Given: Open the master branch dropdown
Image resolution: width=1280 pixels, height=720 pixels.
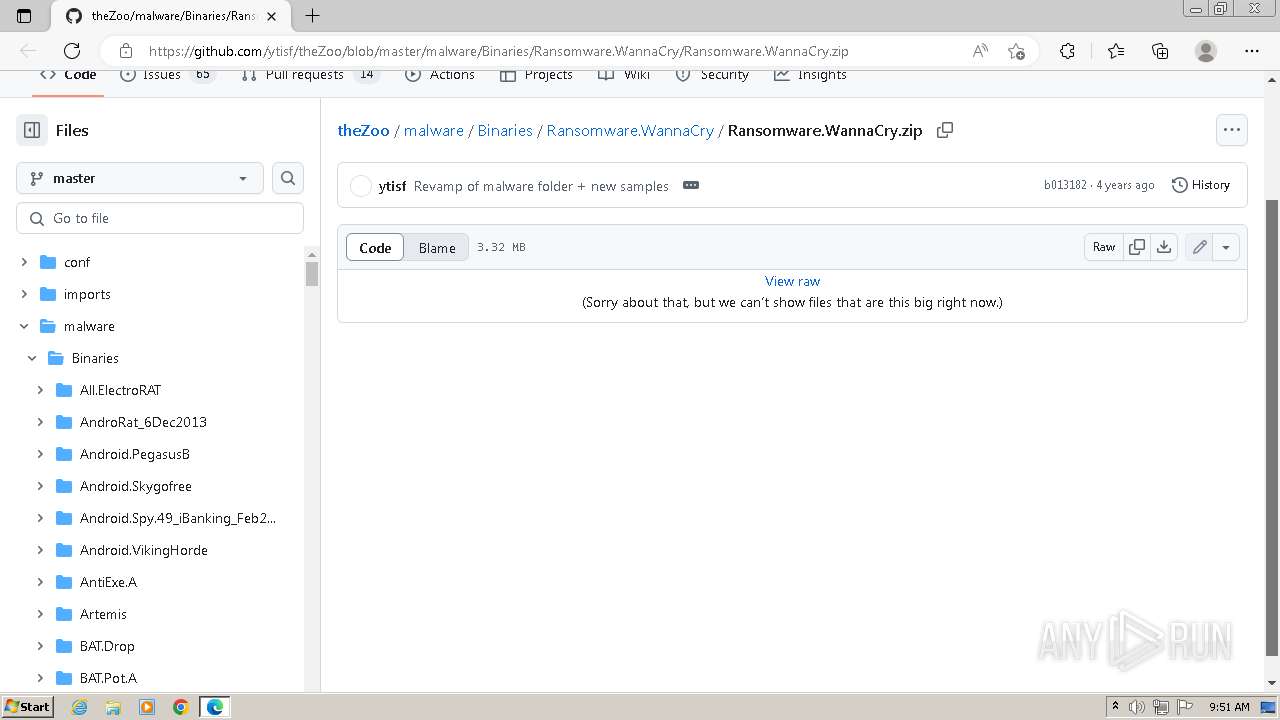Looking at the screenshot, I should click(140, 178).
